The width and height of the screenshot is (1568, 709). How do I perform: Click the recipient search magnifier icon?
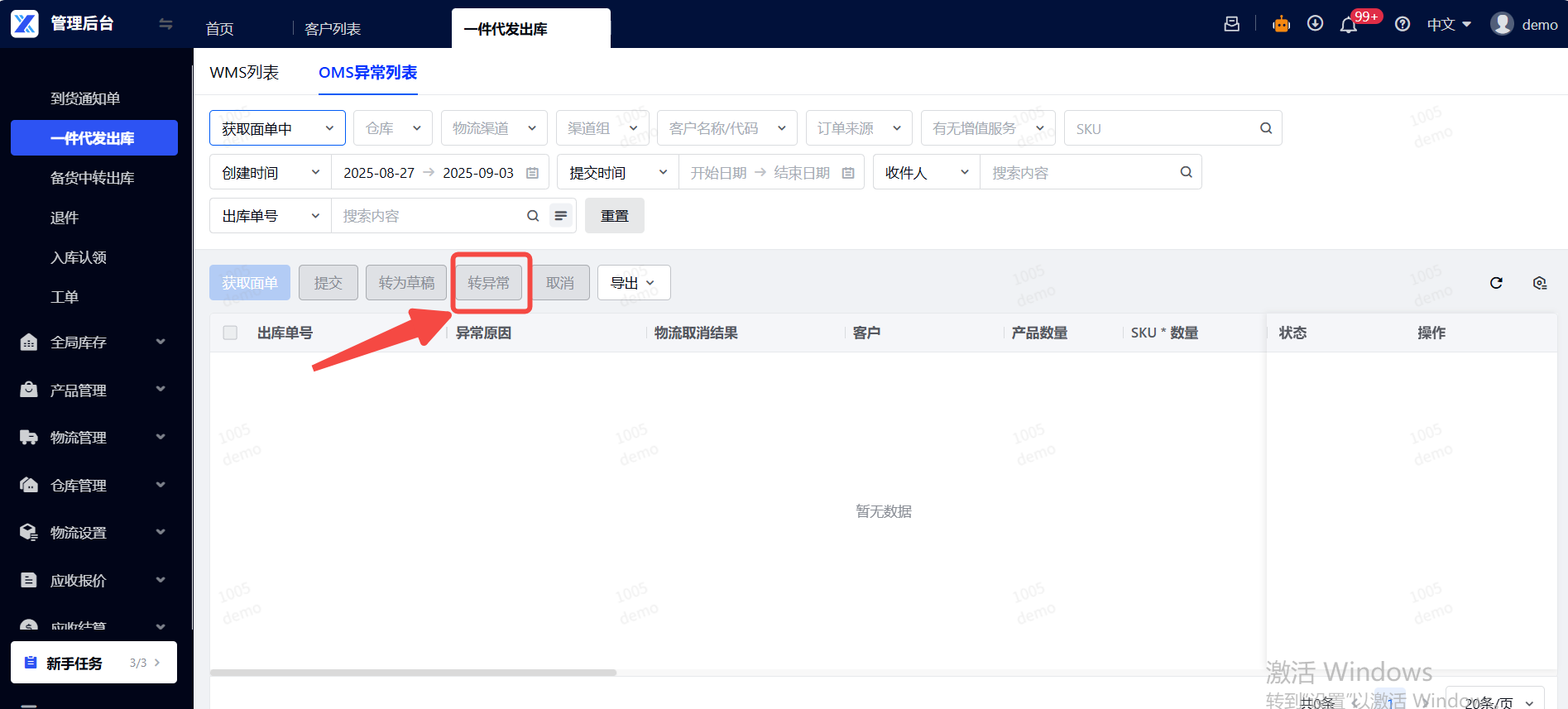pyautogui.click(x=1186, y=172)
